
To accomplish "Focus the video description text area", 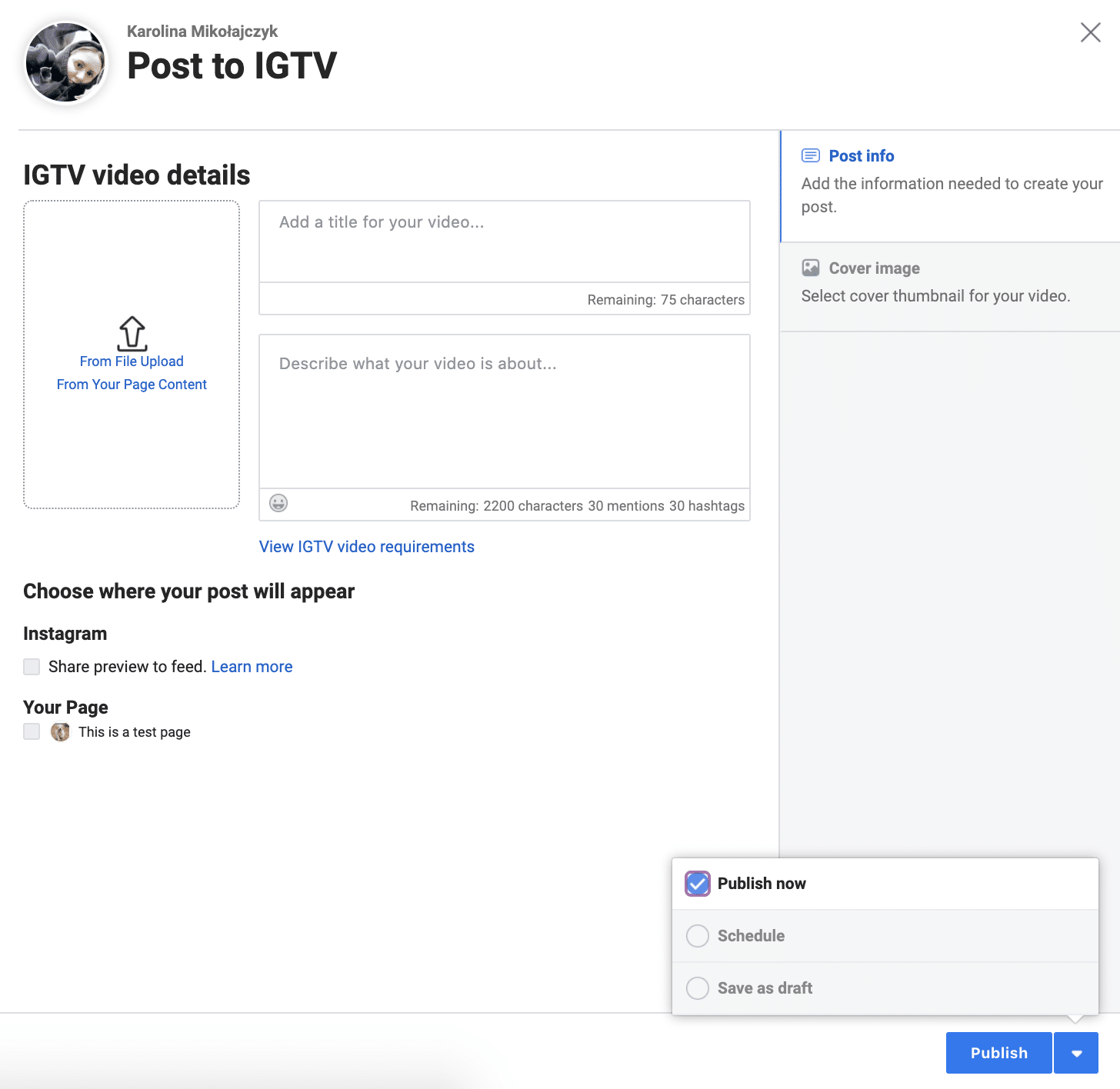I will (505, 411).
